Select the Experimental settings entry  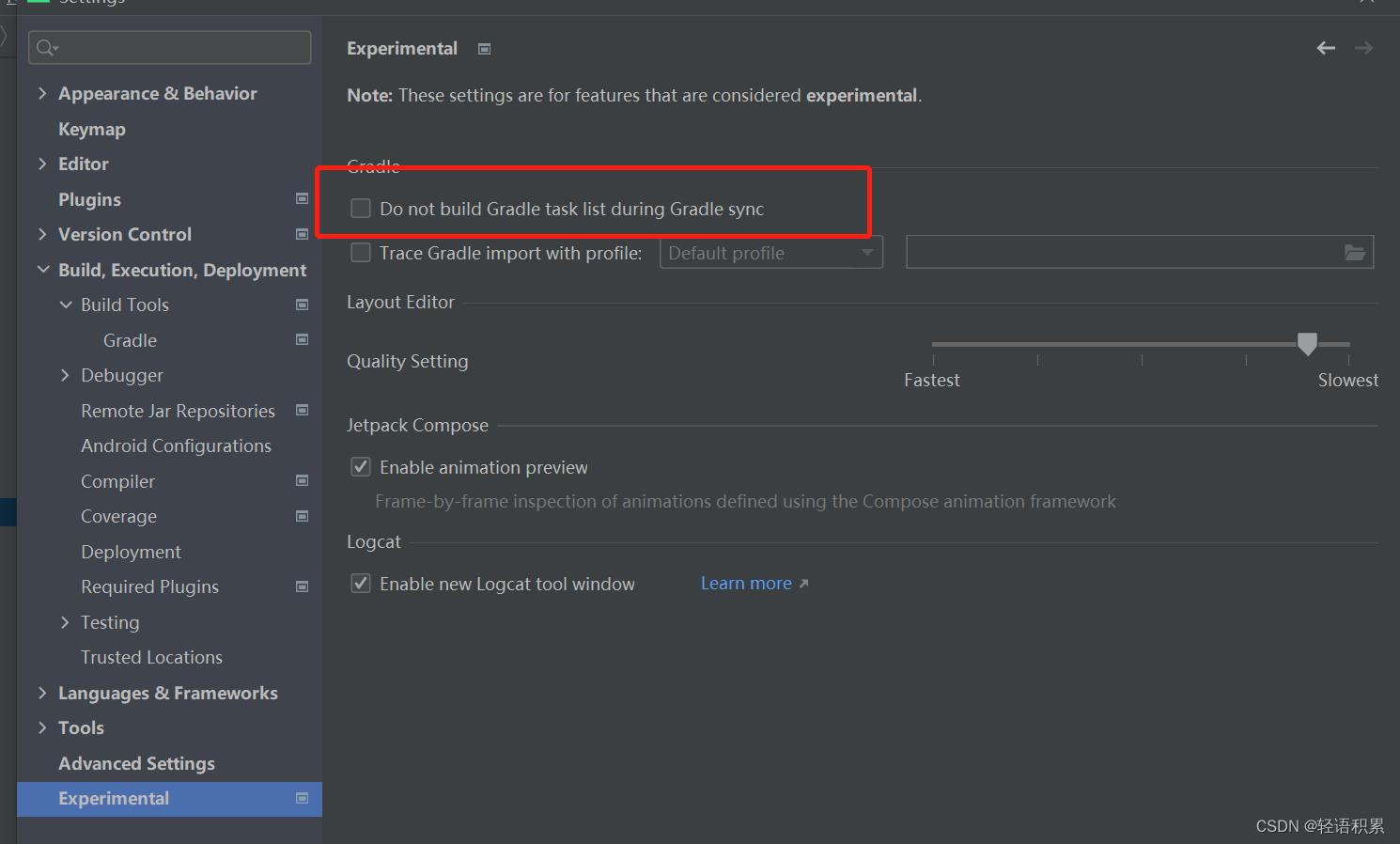pyautogui.click(x=169, y=798)
